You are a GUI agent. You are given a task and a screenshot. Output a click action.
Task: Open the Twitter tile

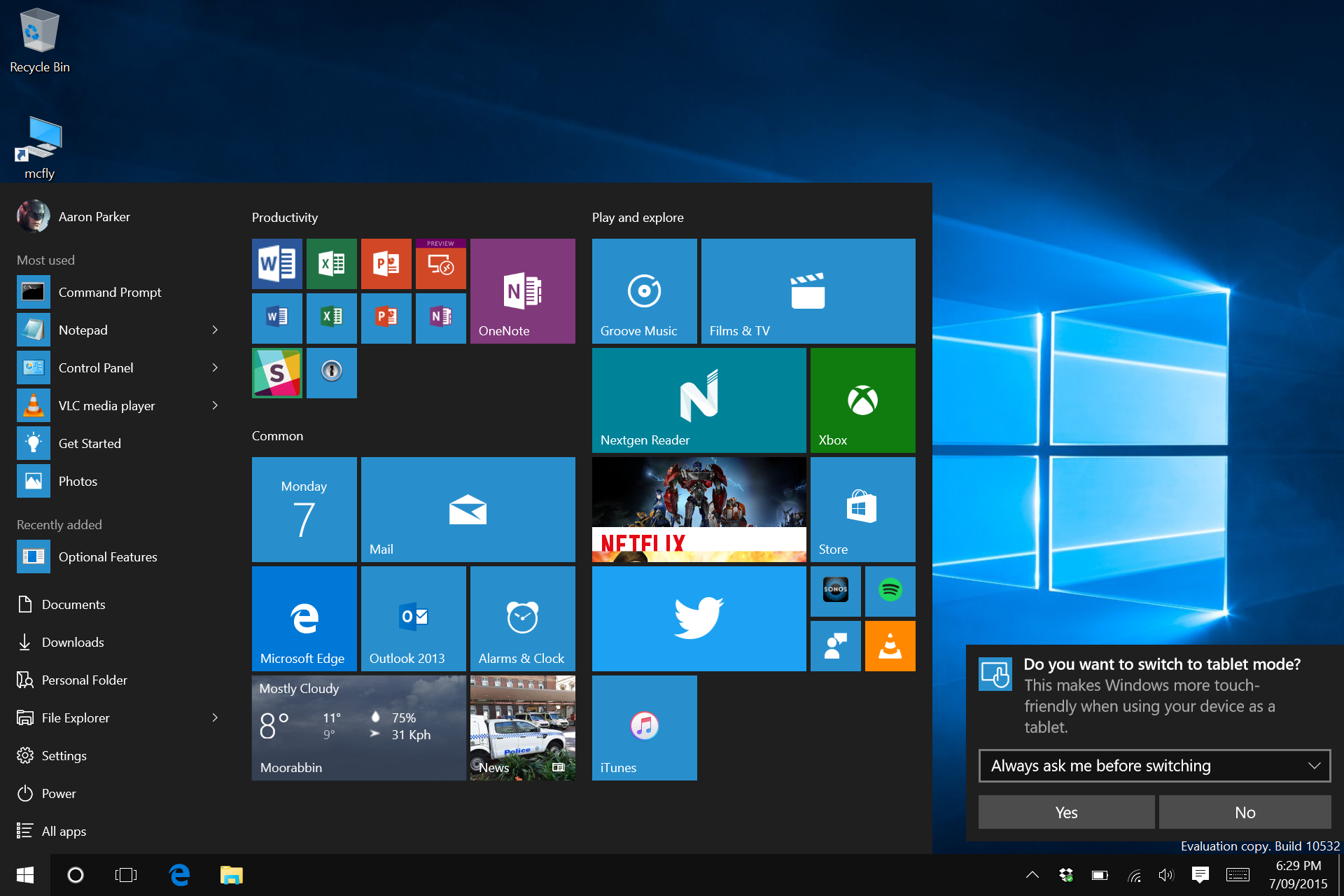(x=699, y=619)
